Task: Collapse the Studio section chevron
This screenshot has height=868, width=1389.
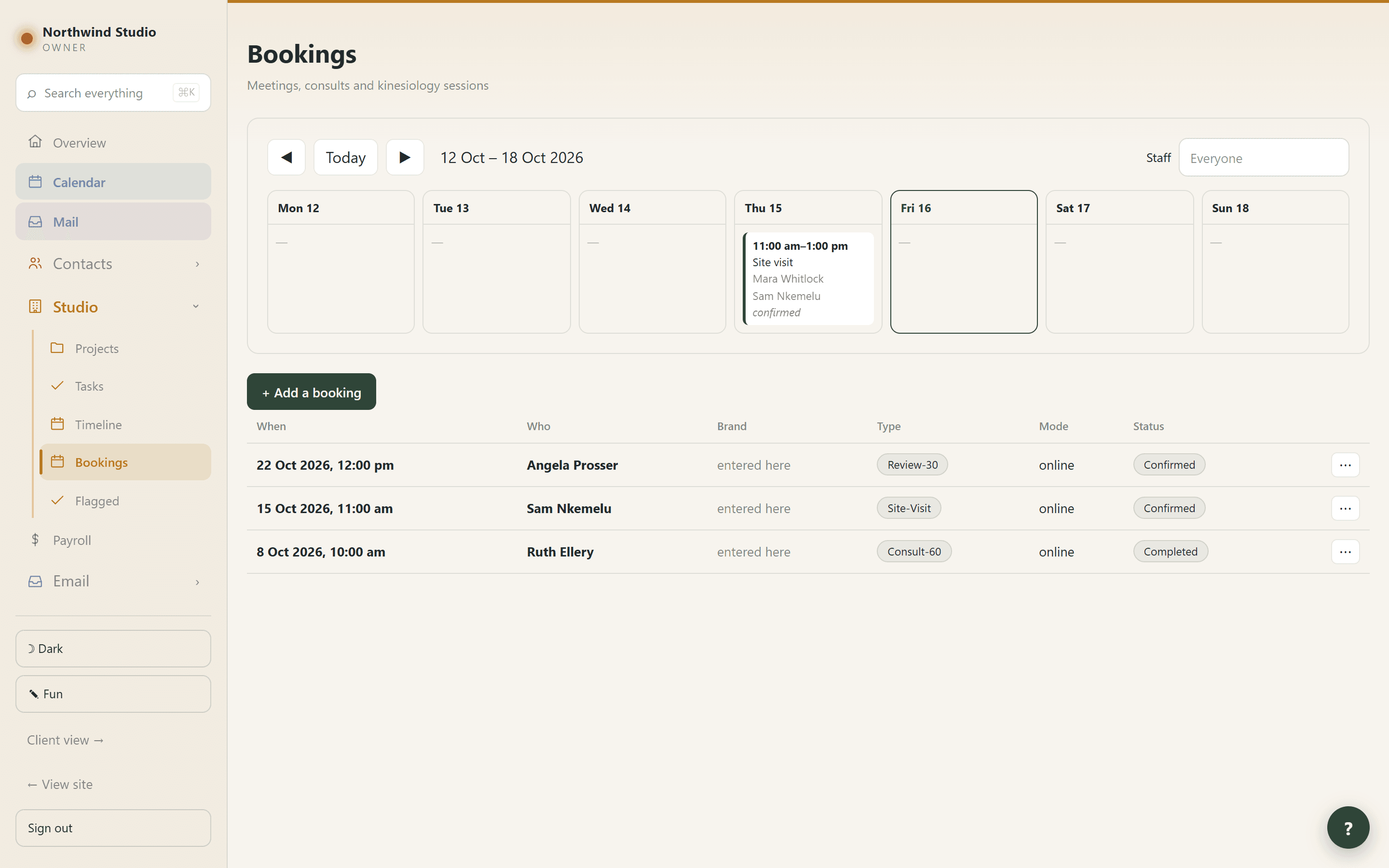Action: point(196,307)
